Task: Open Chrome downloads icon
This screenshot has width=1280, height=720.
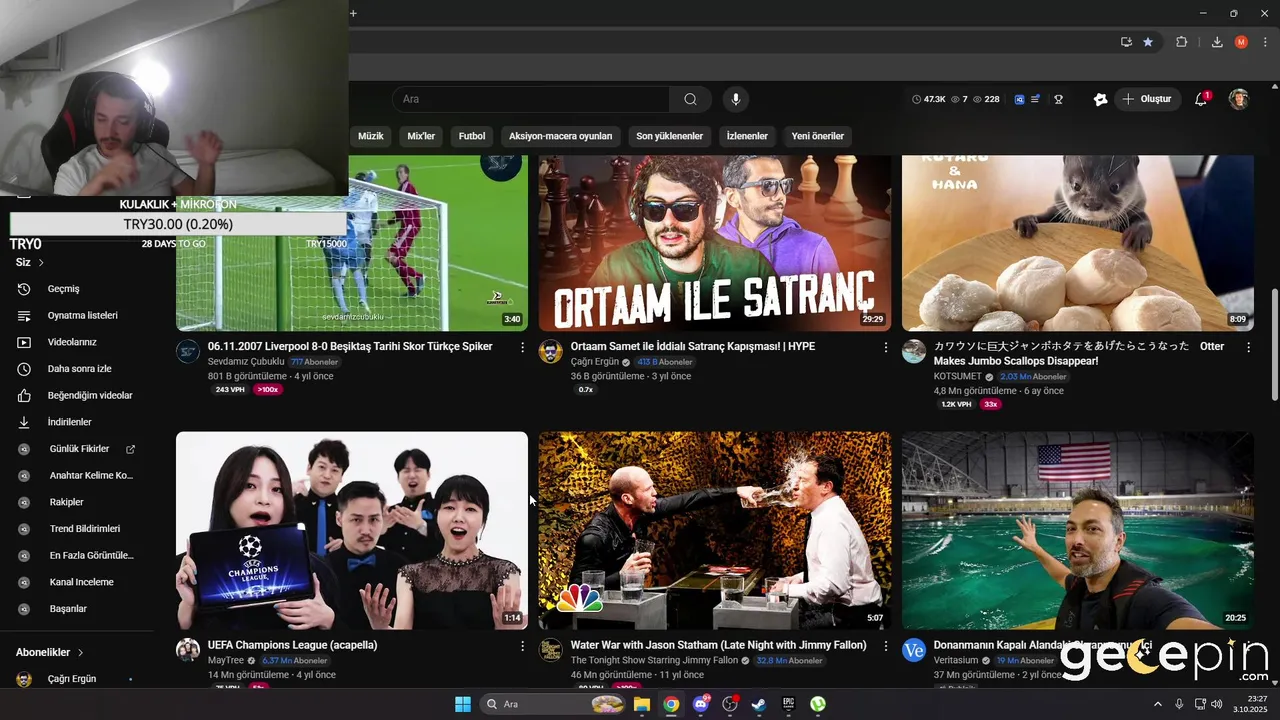Action: click(1217, 42)
